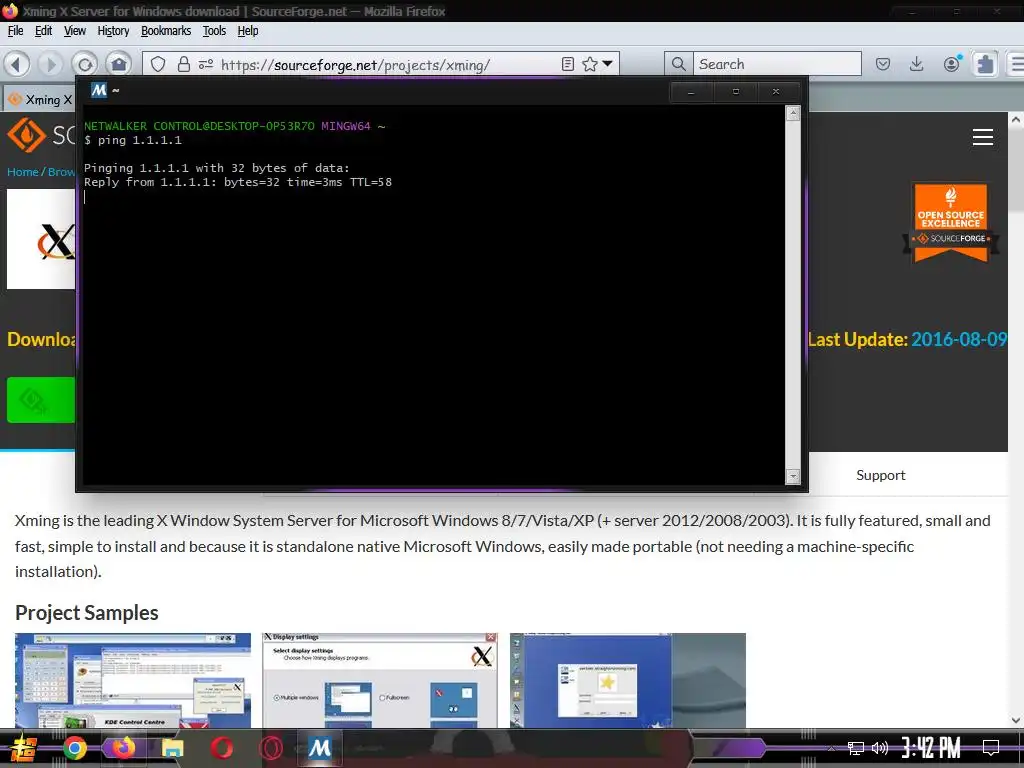This screenshot has width=1024, height=768.
Task: Click the 'Reply from 1.1.1.1' output line
Action: (x=238, y=182)
